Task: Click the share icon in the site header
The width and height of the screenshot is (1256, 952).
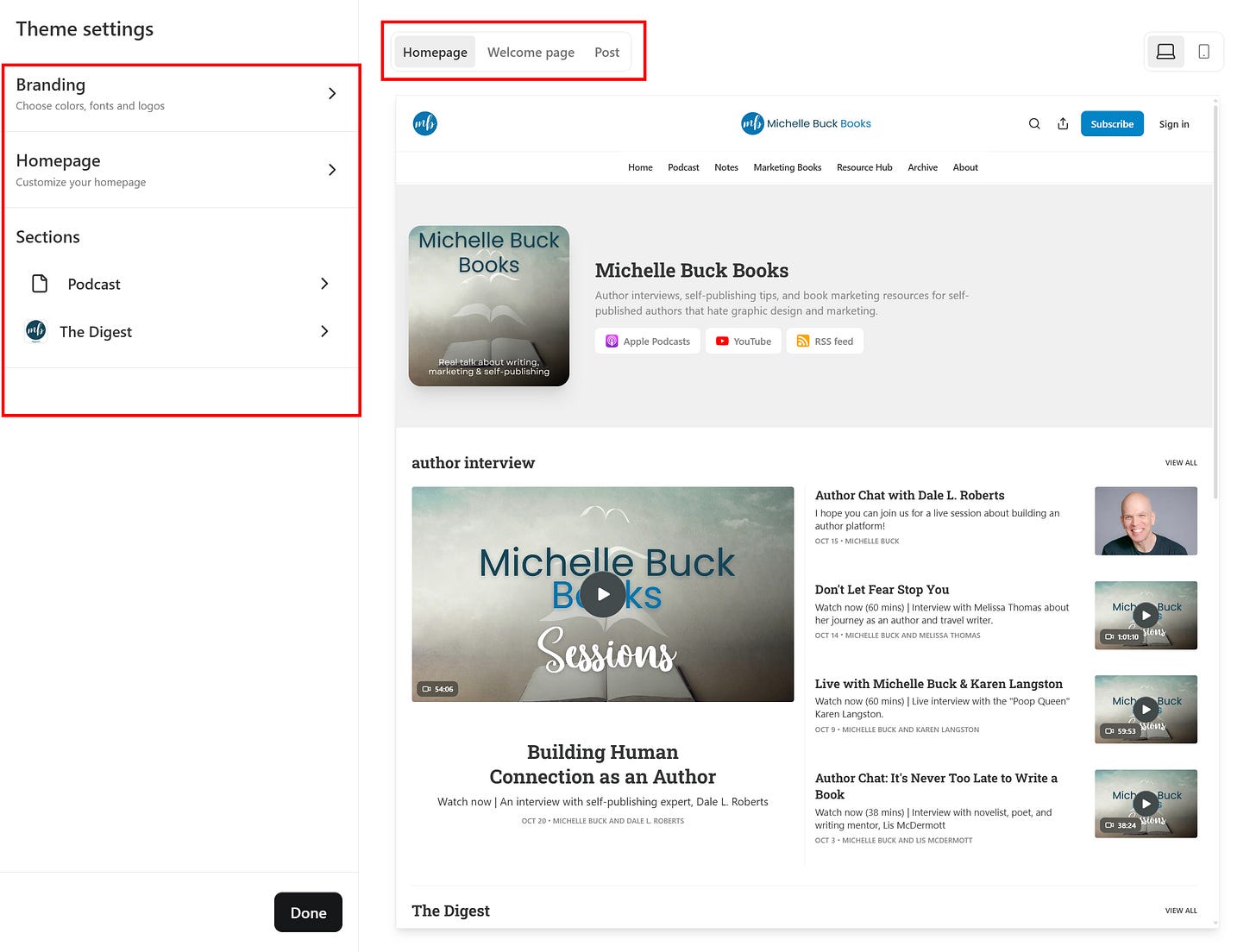Action: tap(1063, 123)
